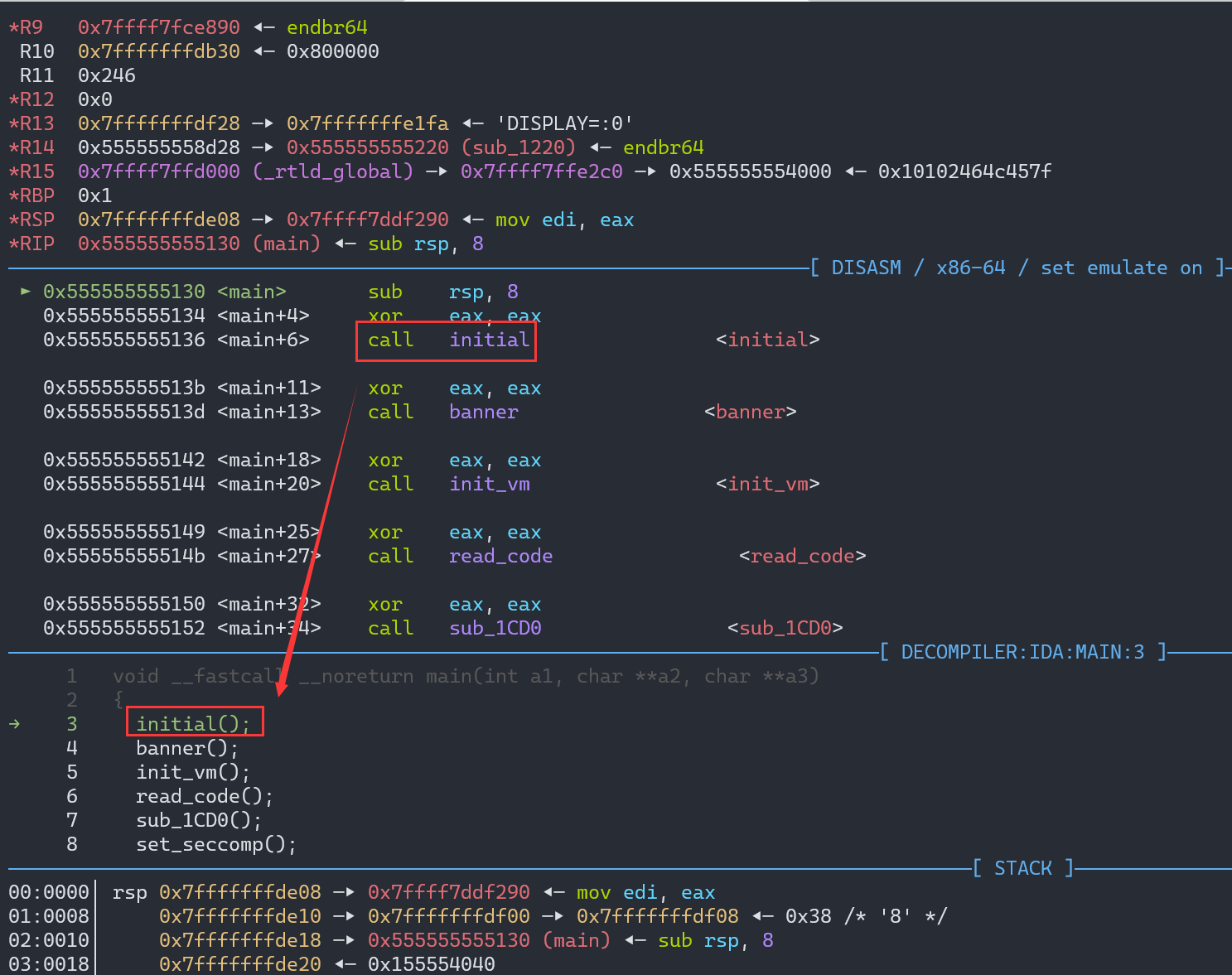
Task: Select current instruction address in main disassembly
Action: pyautogui.click(x=123, y=292)
